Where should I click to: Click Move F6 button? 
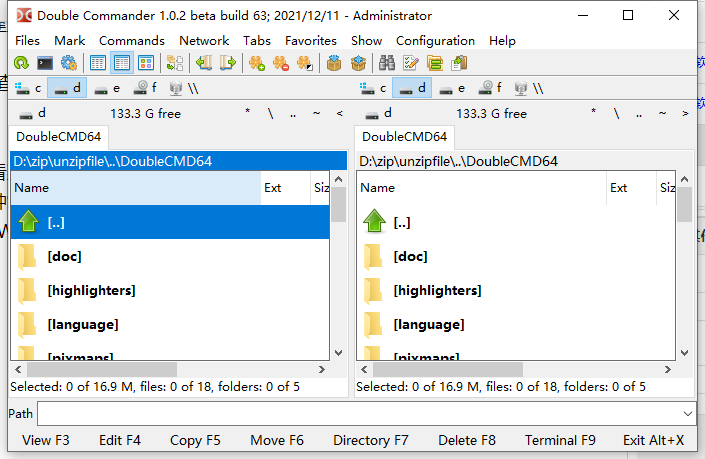(277, 440)
